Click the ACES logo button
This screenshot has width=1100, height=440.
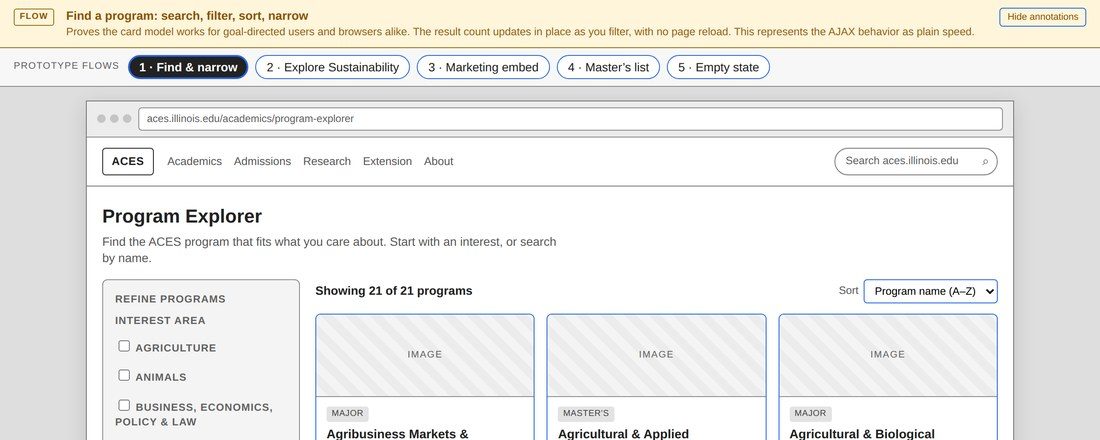[128, 161]
